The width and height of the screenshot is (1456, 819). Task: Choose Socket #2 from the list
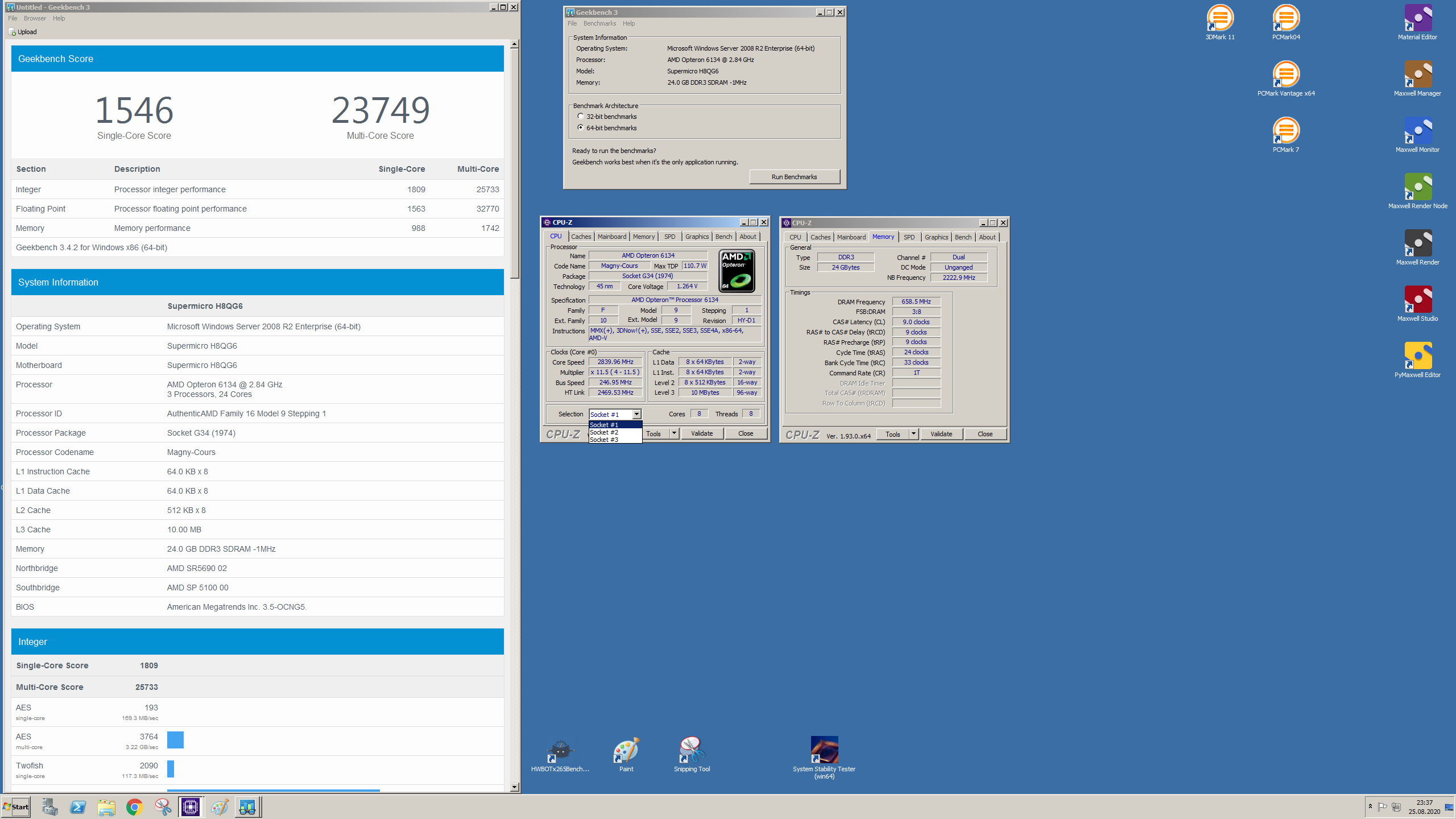[615, 432]
